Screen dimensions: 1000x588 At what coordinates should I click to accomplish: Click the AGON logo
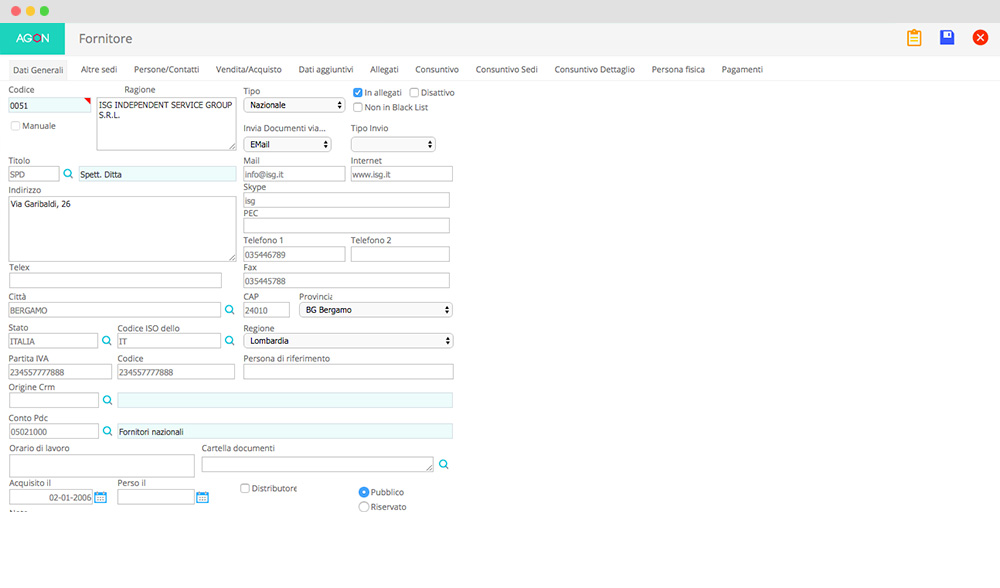click(33, 38)
